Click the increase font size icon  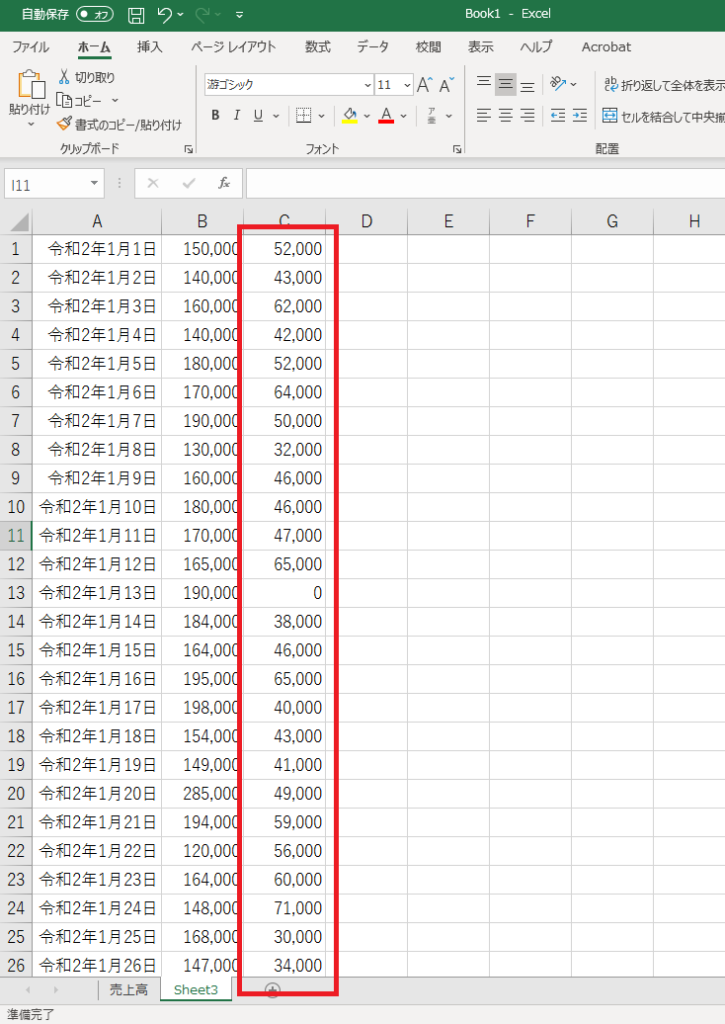[424, 85]
